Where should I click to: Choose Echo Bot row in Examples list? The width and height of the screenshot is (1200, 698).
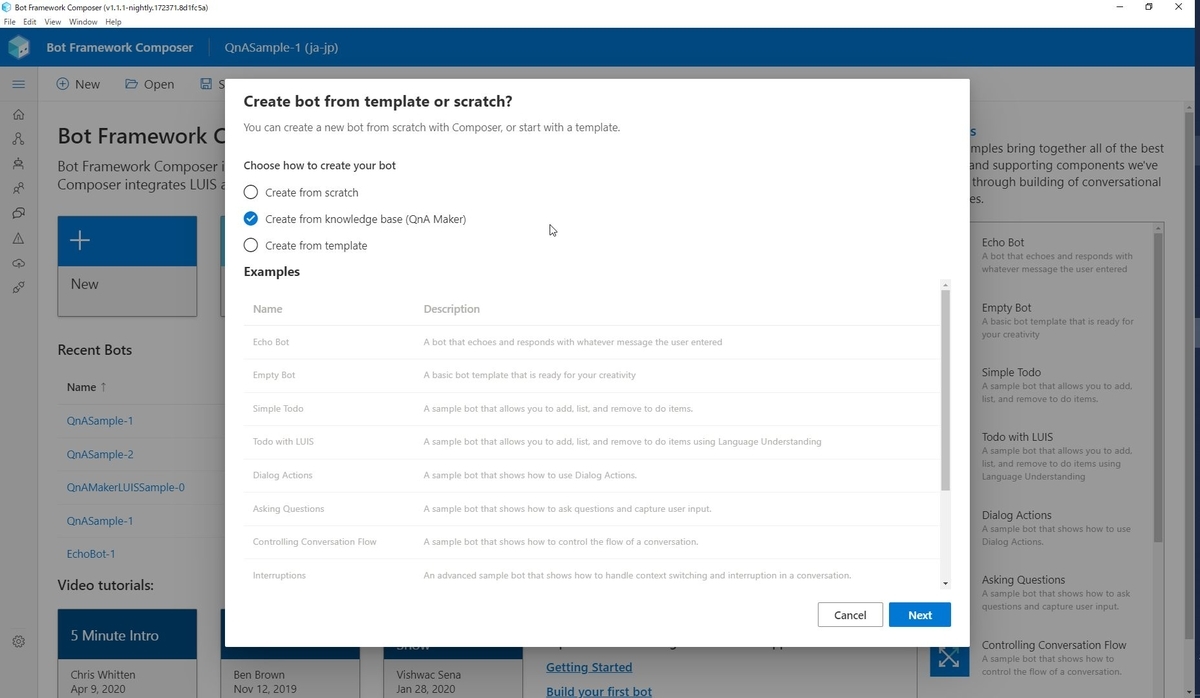click(x=592, y=342)
